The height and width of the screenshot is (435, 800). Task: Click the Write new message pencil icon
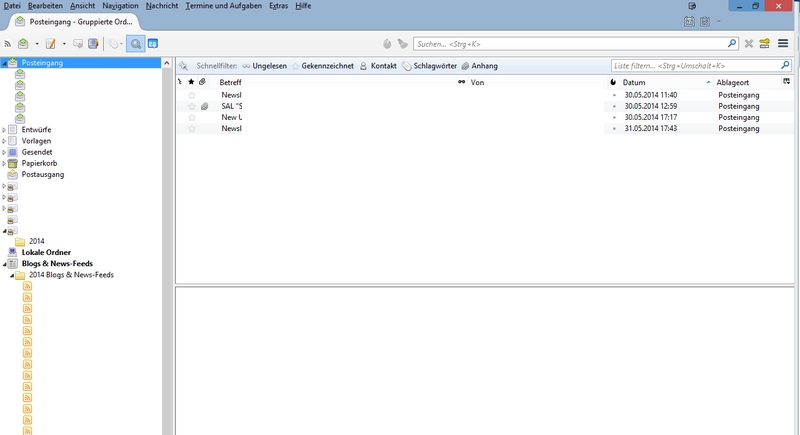point(51,44)
